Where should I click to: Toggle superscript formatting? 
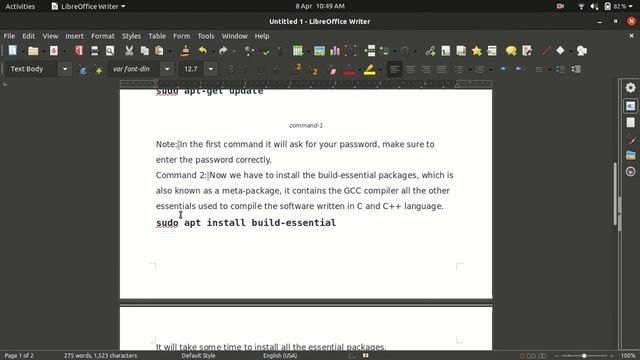tap(297, 69)
